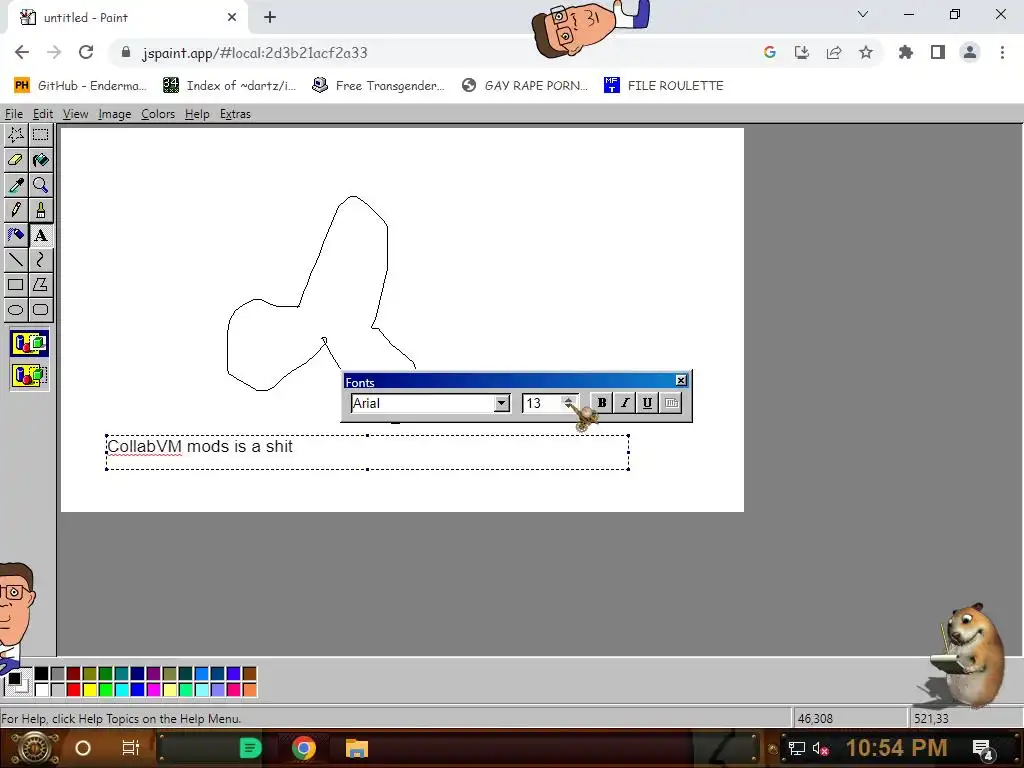Open Task View from the taskbar

tap(131, 748)
